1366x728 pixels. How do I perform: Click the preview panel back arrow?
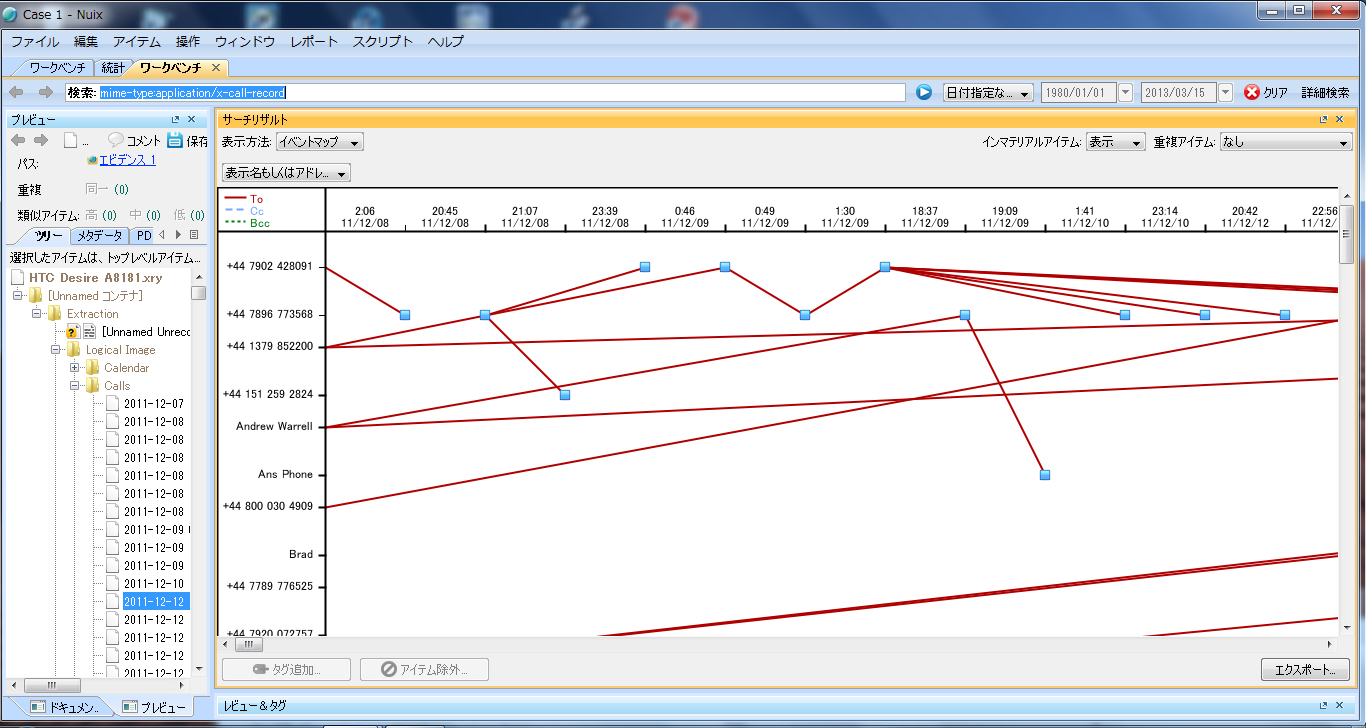point(17,140)
